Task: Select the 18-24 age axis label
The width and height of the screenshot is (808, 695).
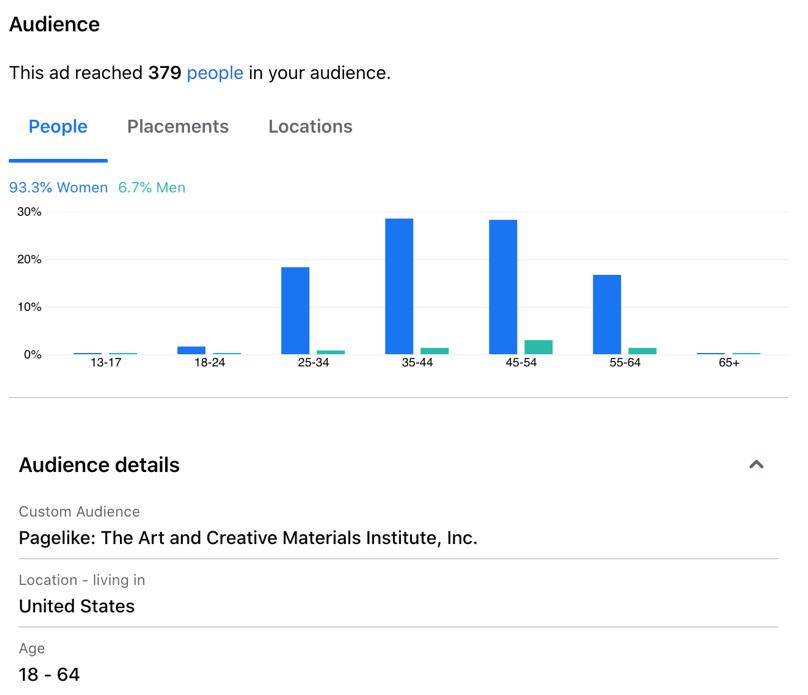Action: (x=210, y=363)
